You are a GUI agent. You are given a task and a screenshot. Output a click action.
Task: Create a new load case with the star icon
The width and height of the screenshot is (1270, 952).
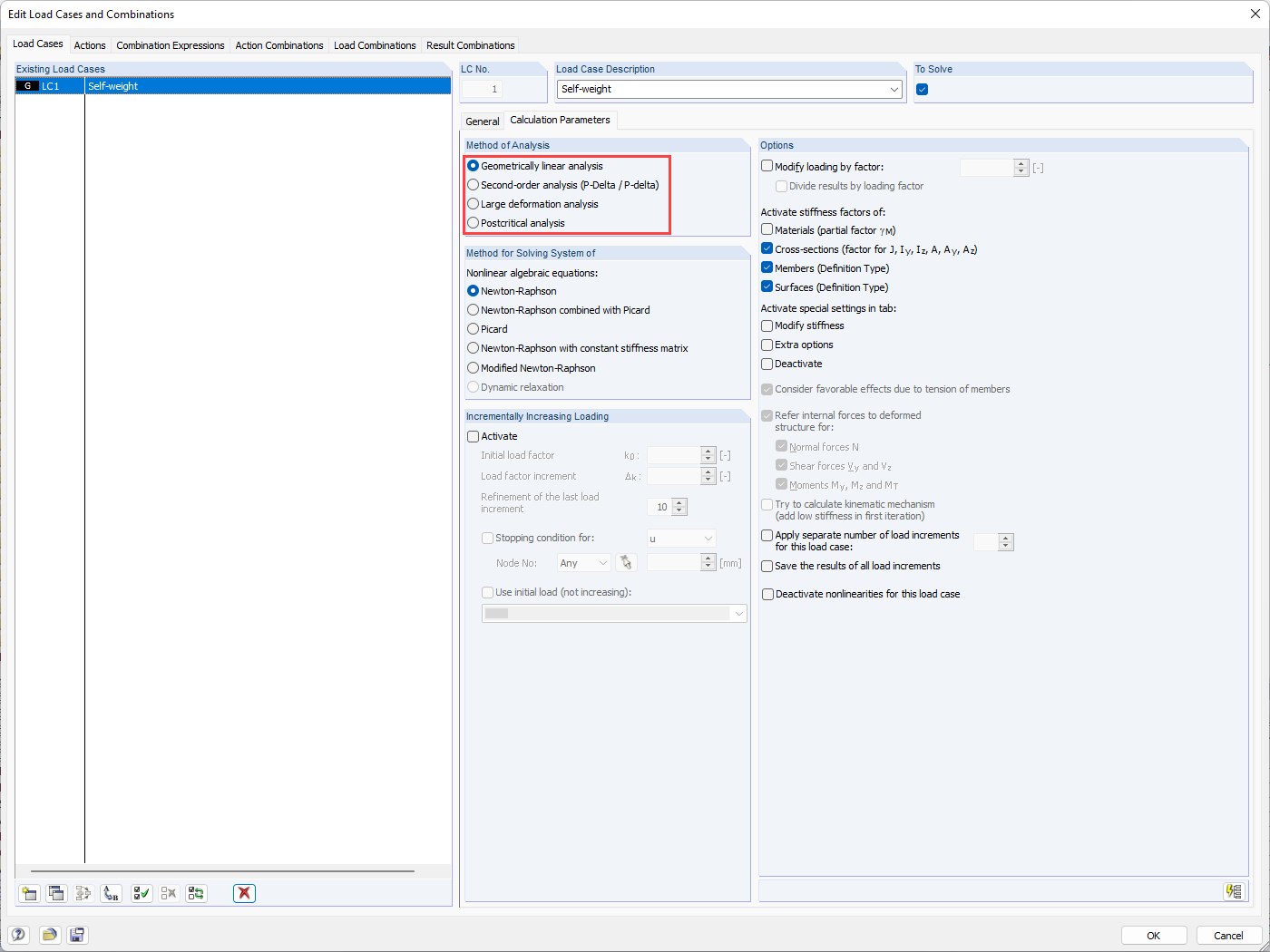pyautogui.click(x=29, y=893)
